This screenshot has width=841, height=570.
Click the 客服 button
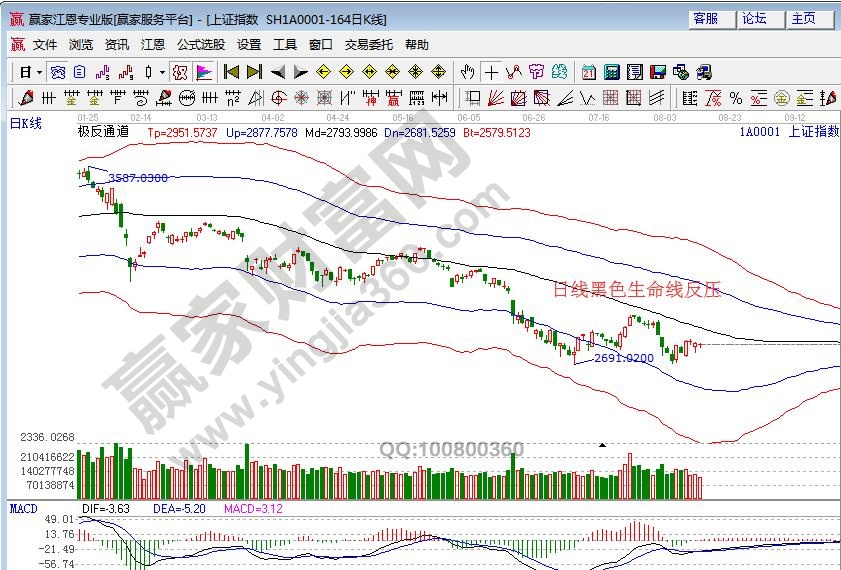click(x=707, y=19)
